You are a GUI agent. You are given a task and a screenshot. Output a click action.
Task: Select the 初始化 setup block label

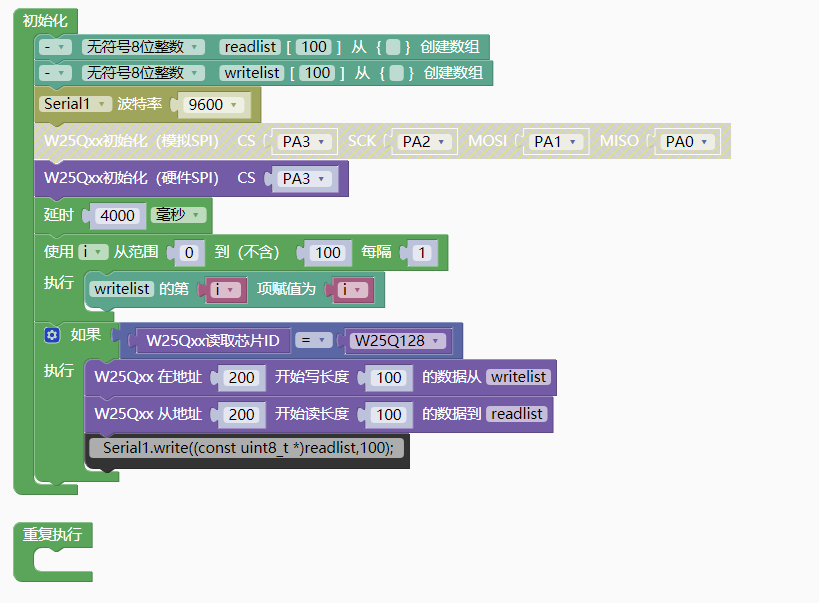[x=45, y=21]
